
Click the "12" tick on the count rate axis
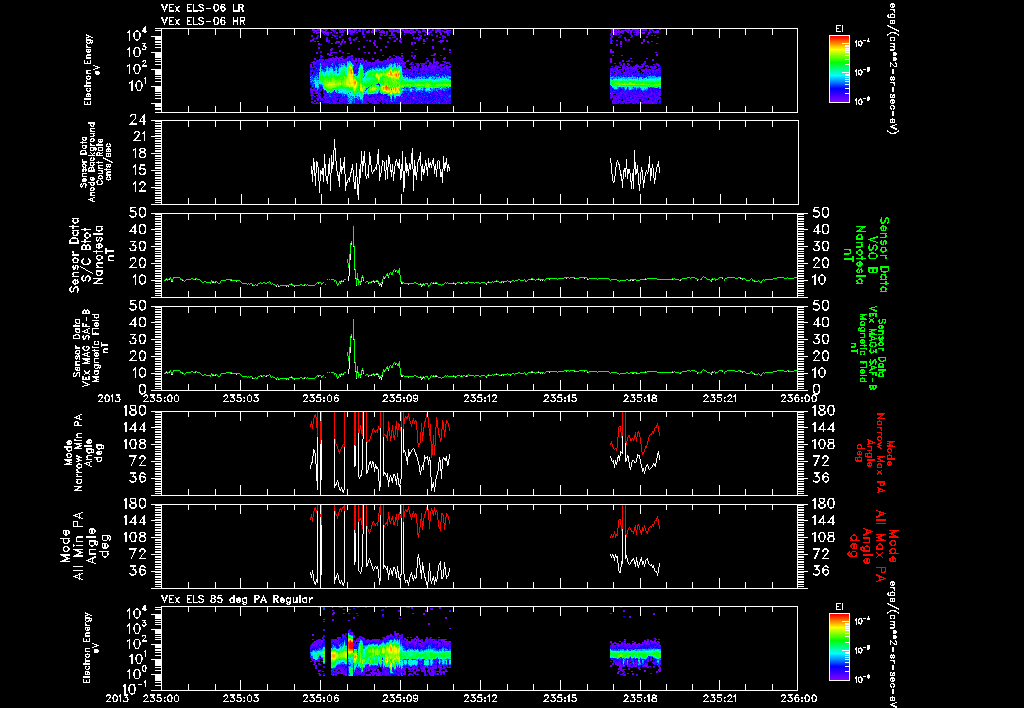click(140, 187)
